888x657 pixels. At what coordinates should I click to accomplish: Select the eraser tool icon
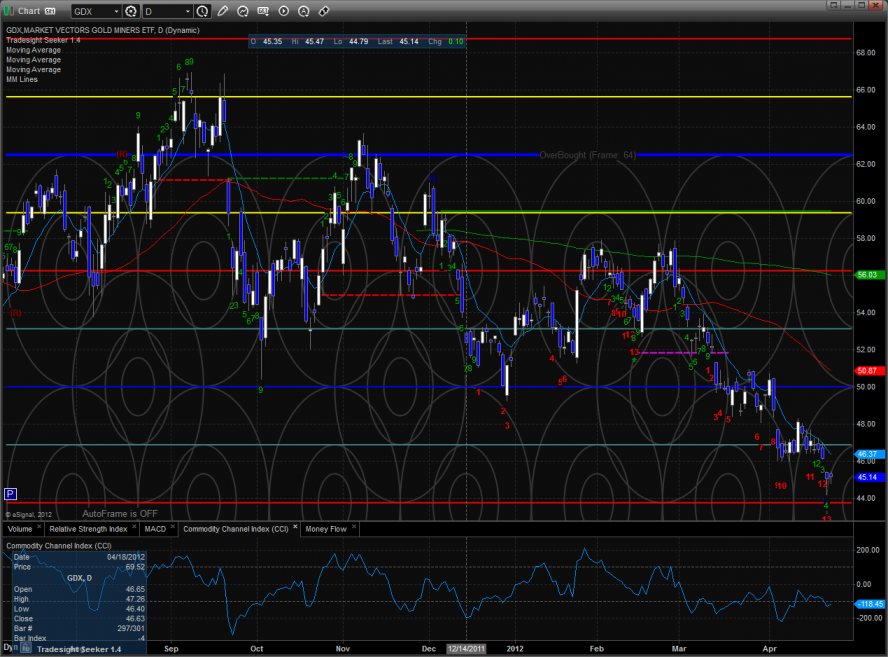tap(323, 11)
